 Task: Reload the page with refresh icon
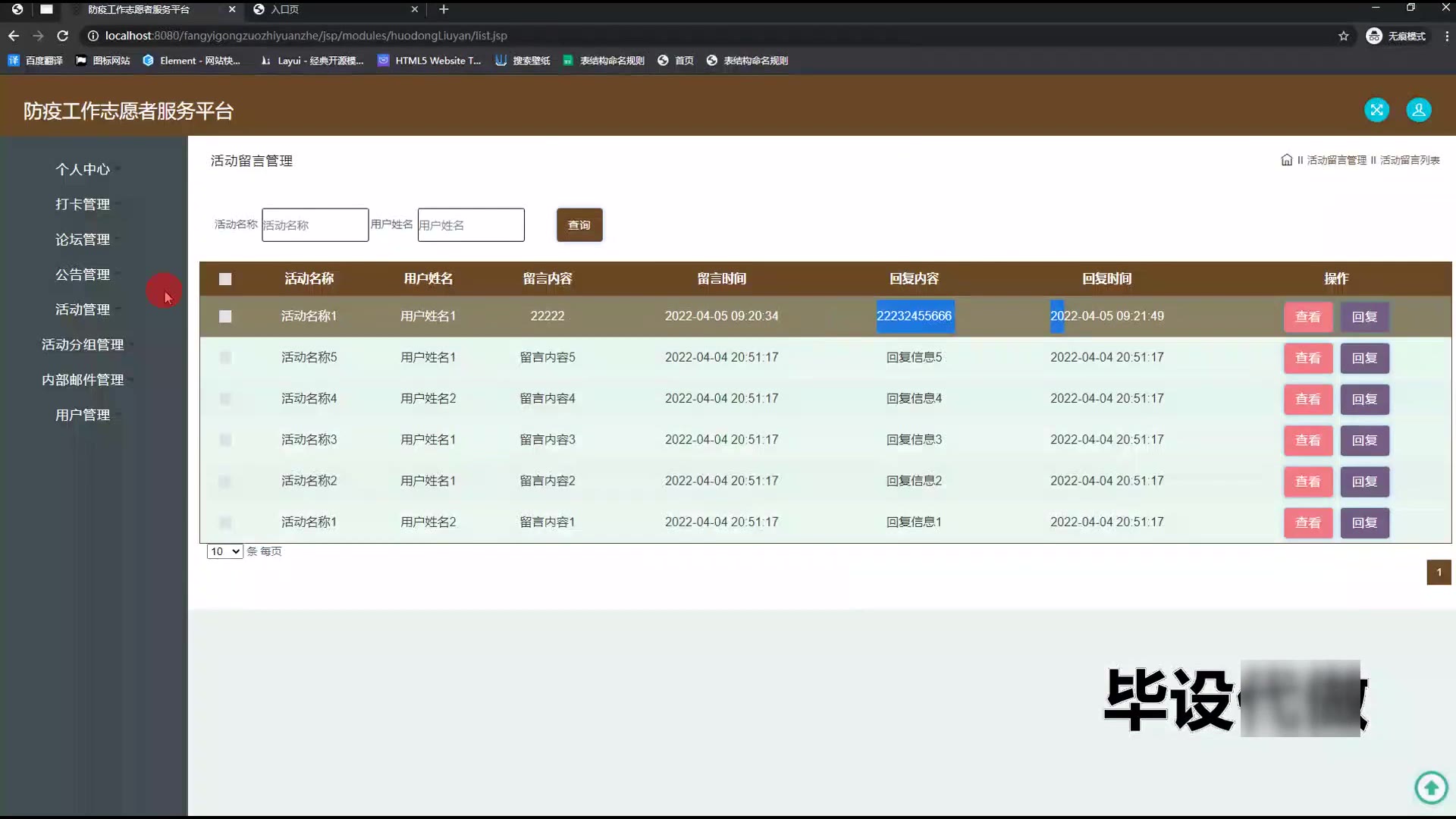tap(63, 36)
